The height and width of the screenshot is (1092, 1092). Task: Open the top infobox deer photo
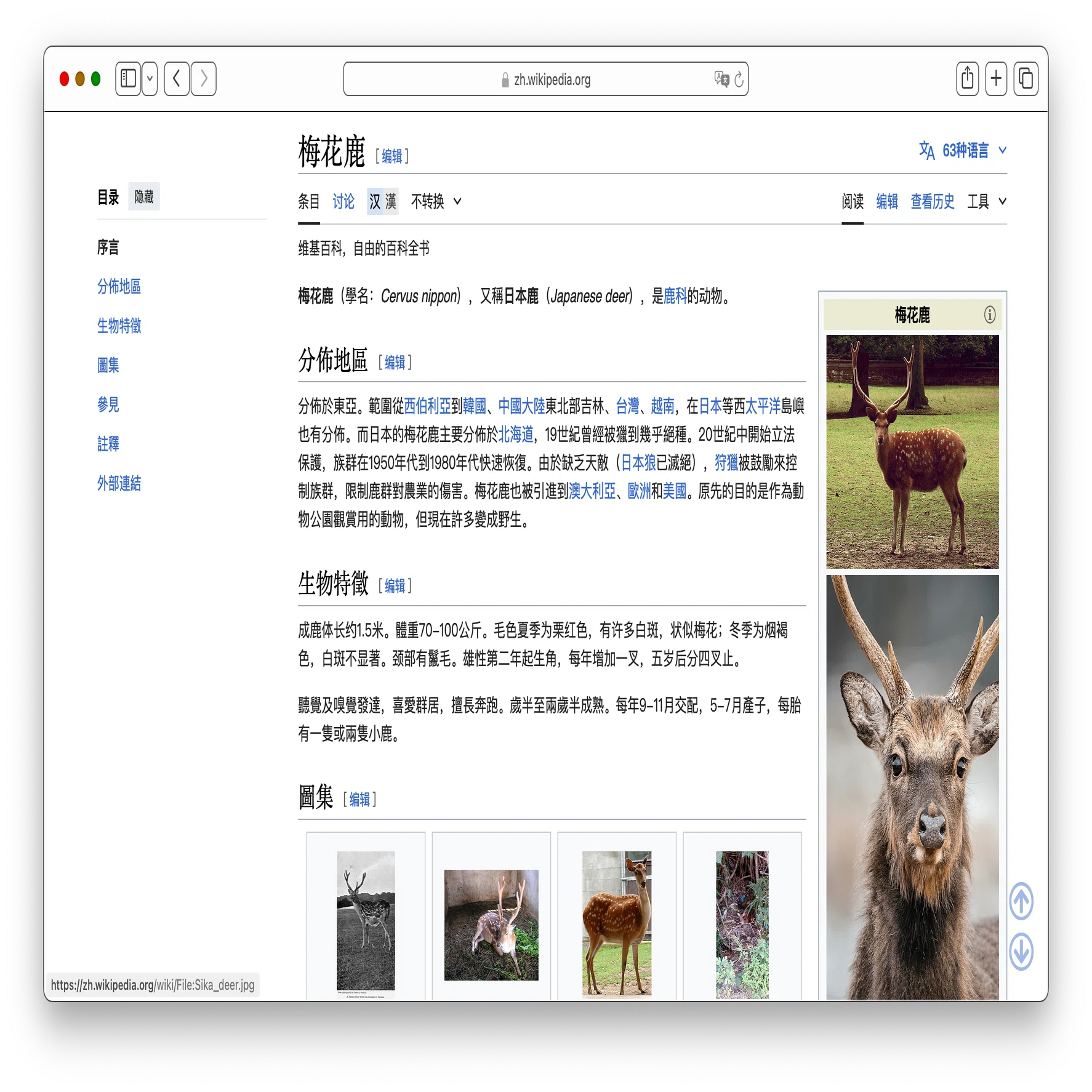[x=912, y=451]
